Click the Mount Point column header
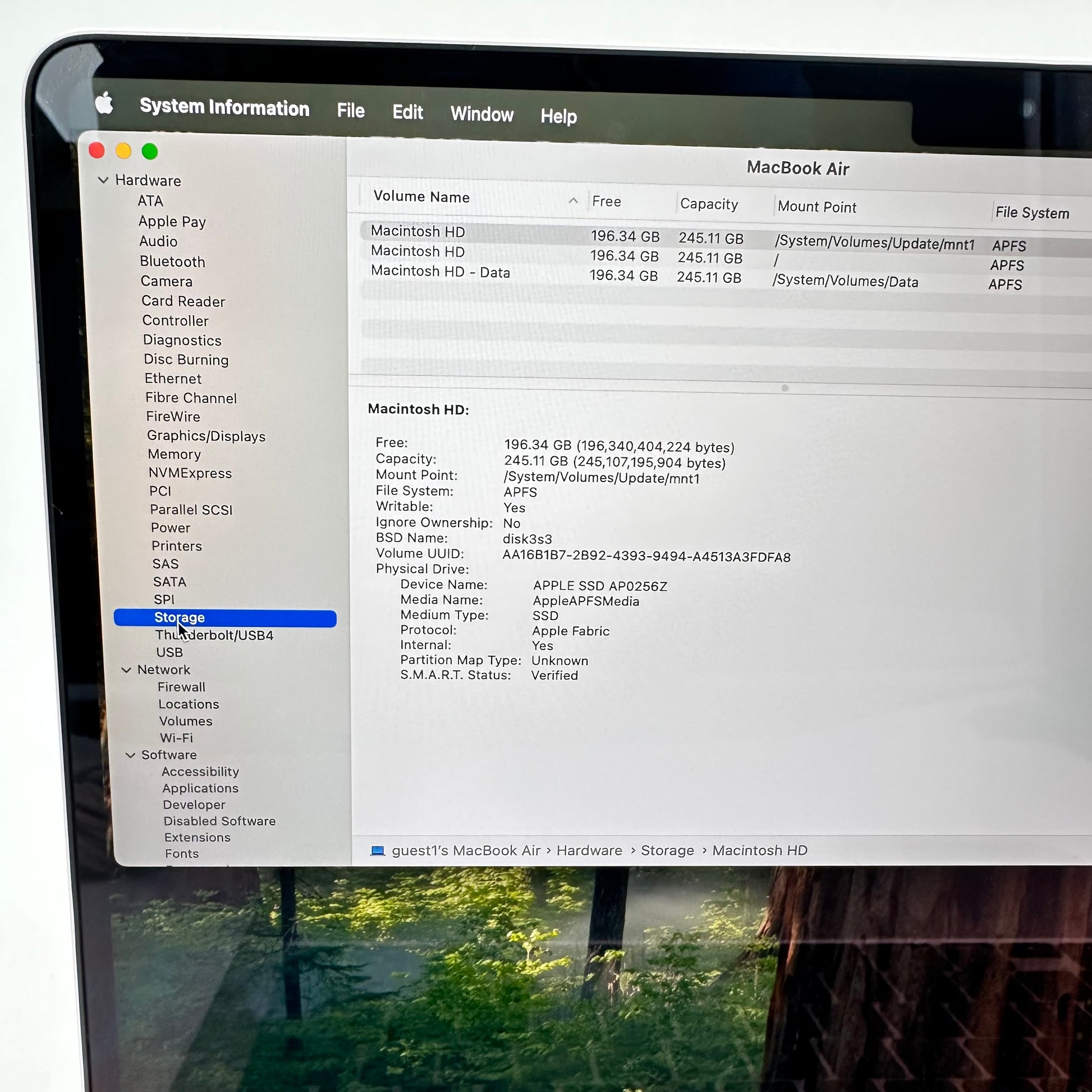This screenshot has width=1092, height=1092. coord(816,207)
